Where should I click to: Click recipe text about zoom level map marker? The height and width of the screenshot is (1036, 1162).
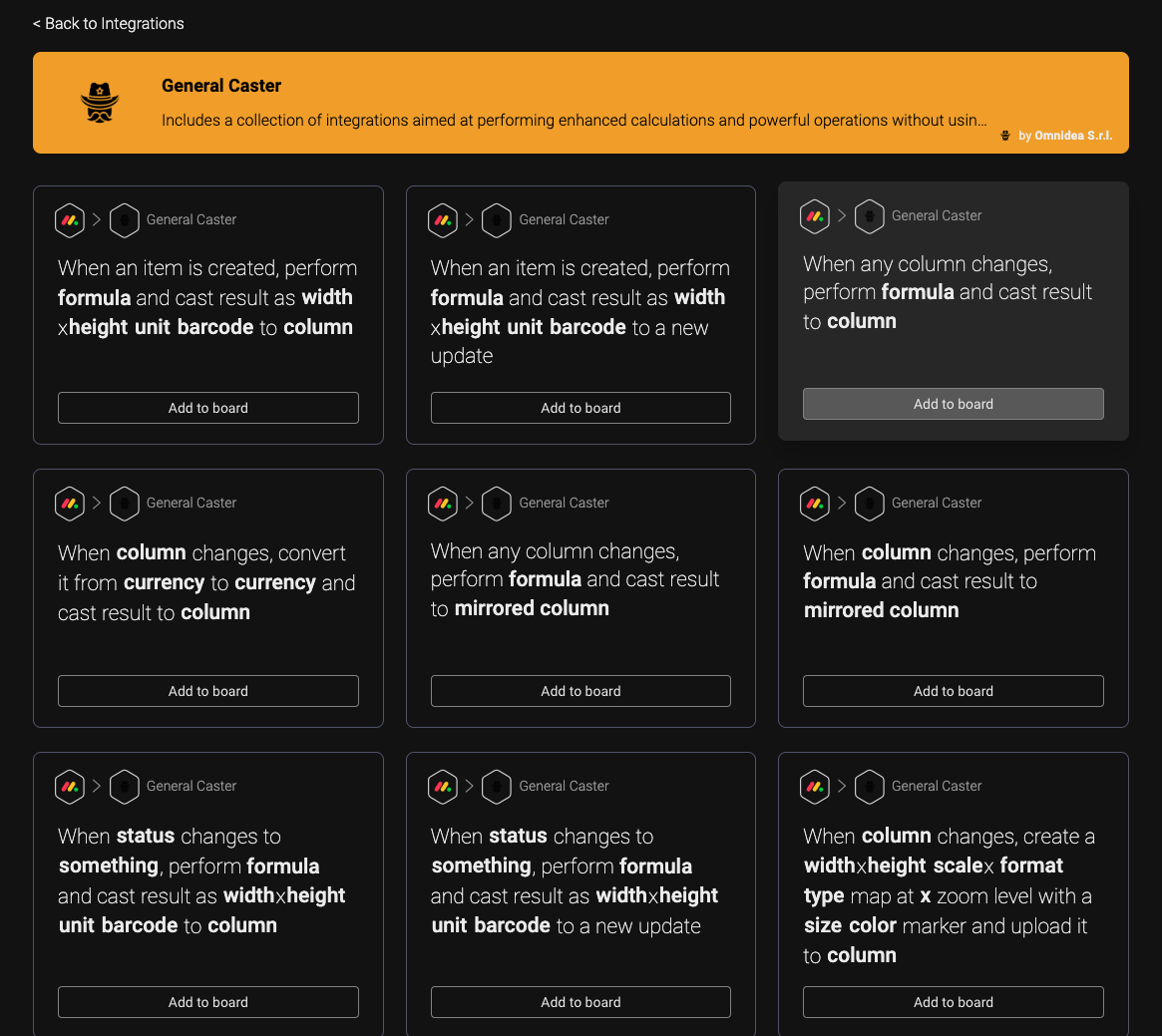pos(950,895)
